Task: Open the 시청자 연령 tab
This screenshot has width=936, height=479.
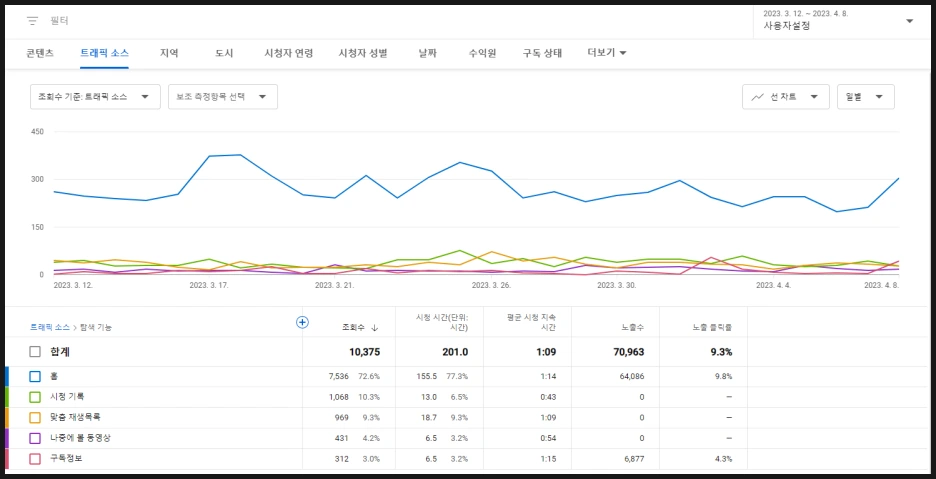Action: 288,53
